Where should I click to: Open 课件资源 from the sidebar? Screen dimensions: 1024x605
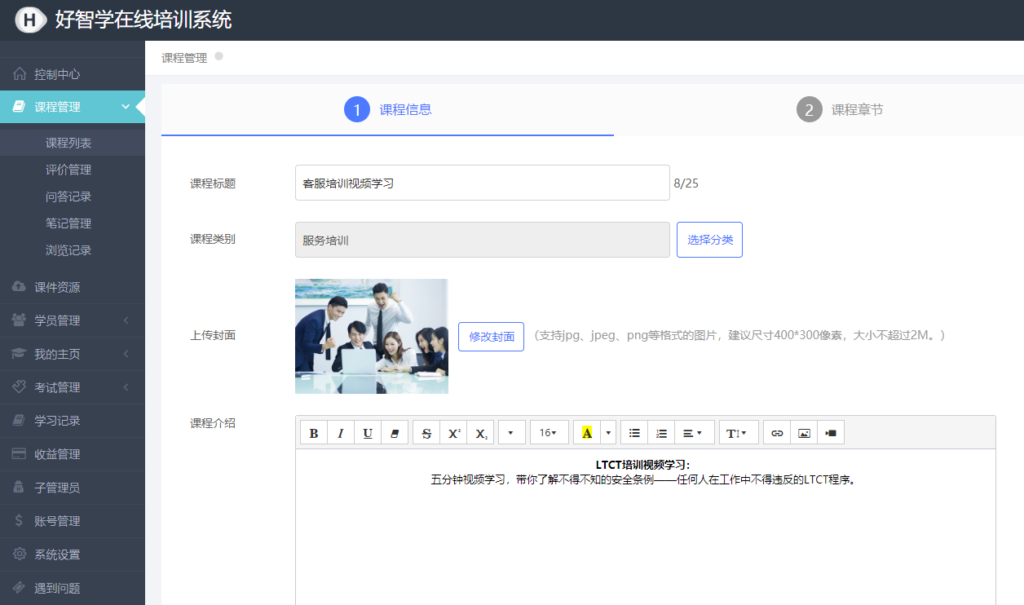click(72, 287)
